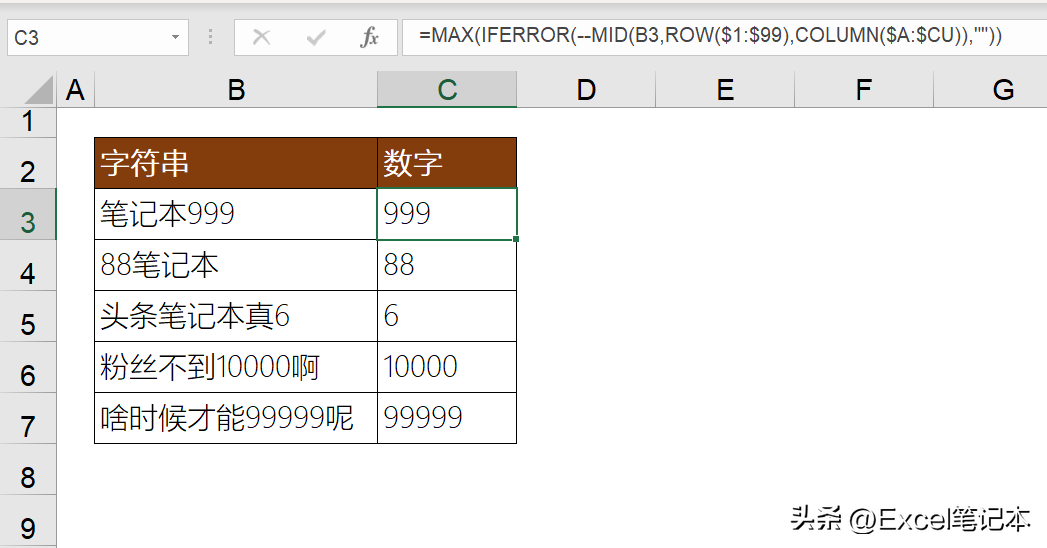Expand the Name Box dropdown arrow

point(175,37)
